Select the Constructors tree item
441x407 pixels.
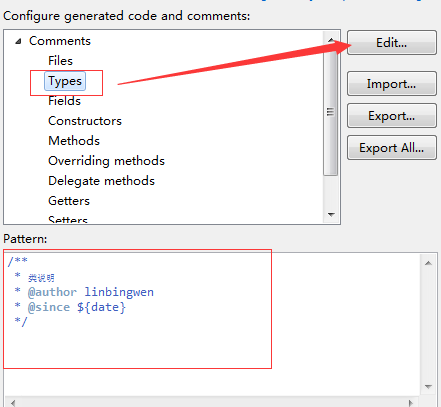pos(85,121)
